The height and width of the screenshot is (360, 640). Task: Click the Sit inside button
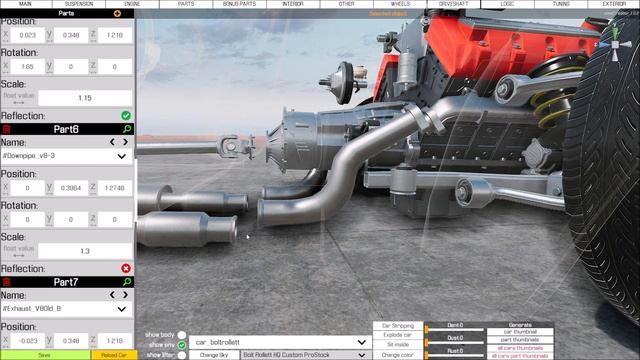(x=398, y=345)
